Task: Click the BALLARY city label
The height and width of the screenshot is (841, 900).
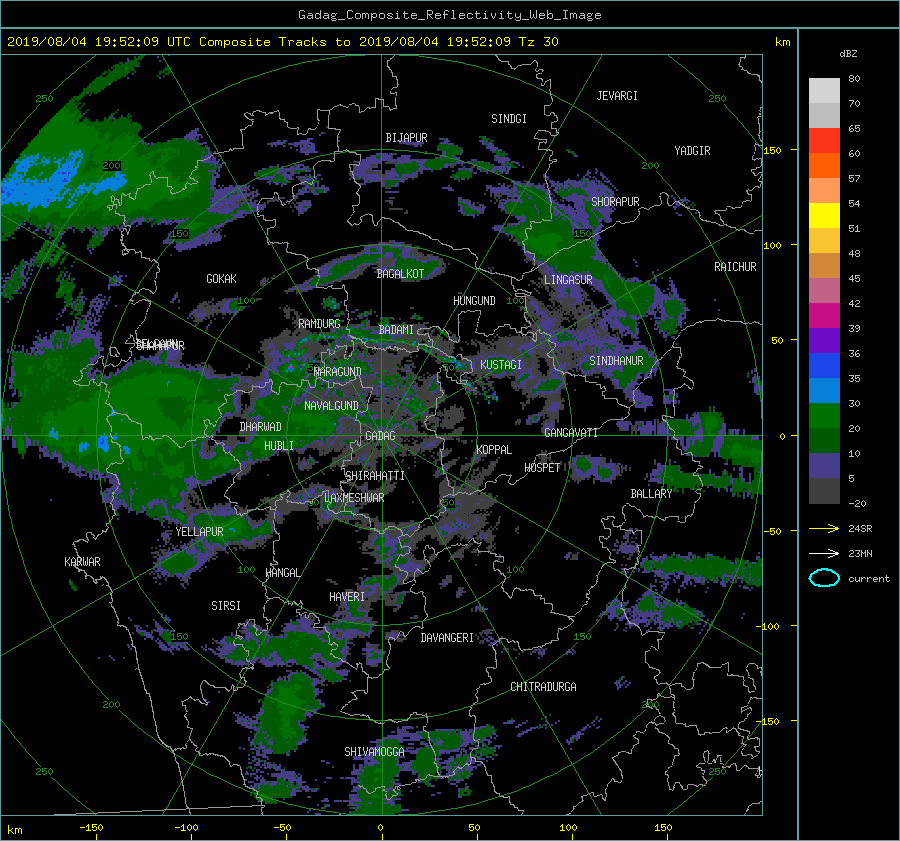Action: point(651,494)
